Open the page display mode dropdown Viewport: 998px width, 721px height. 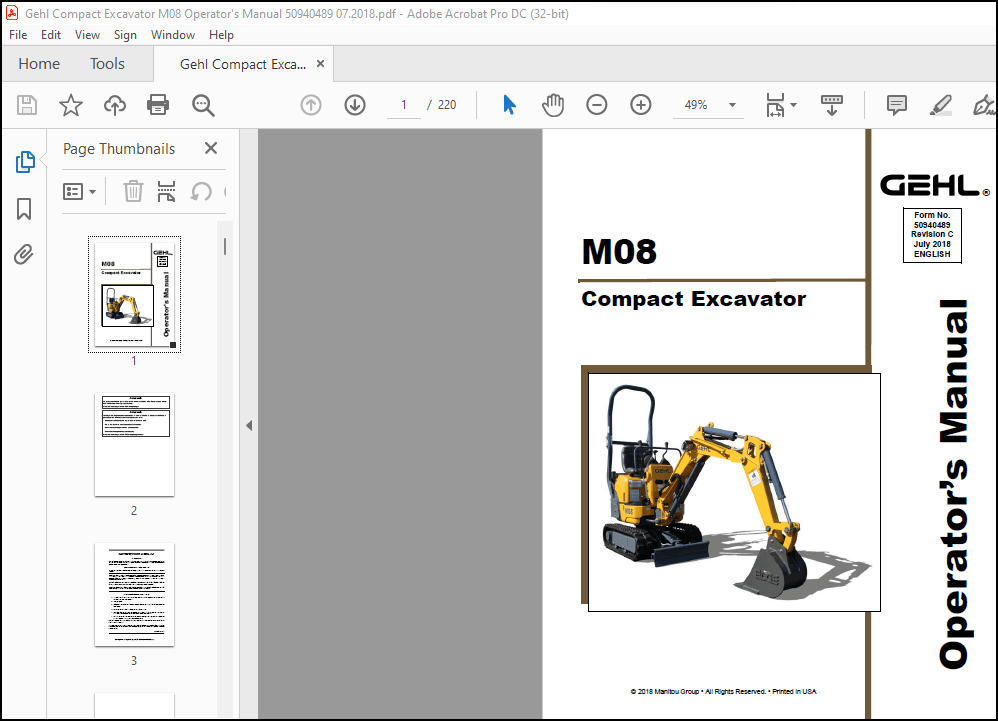coord(779,104)
